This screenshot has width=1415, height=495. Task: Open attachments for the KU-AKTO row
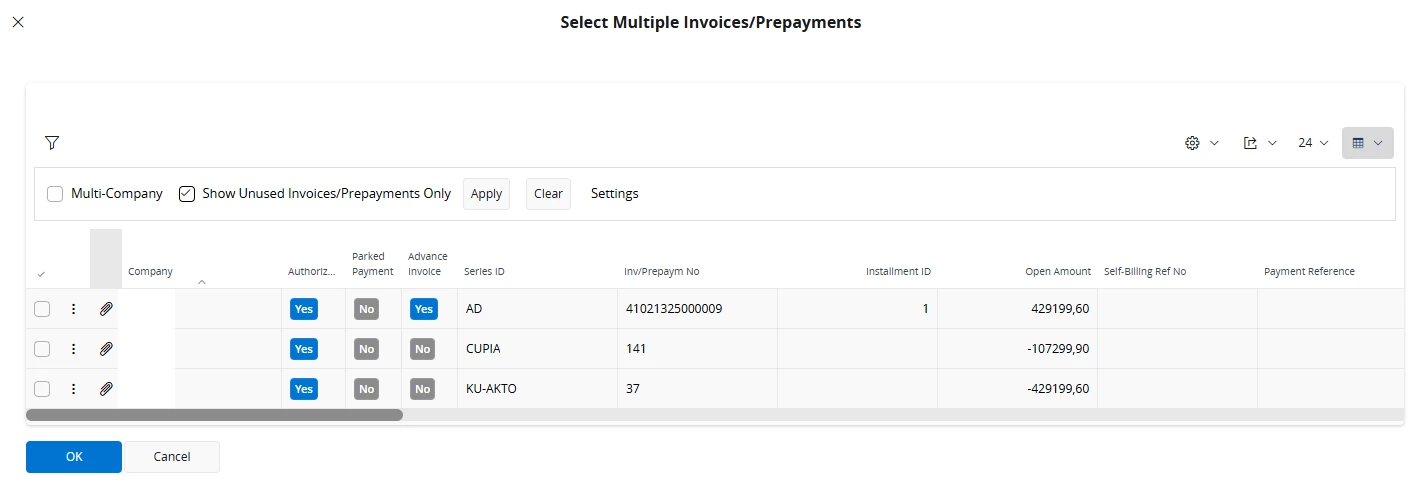[x=106, y=389]
